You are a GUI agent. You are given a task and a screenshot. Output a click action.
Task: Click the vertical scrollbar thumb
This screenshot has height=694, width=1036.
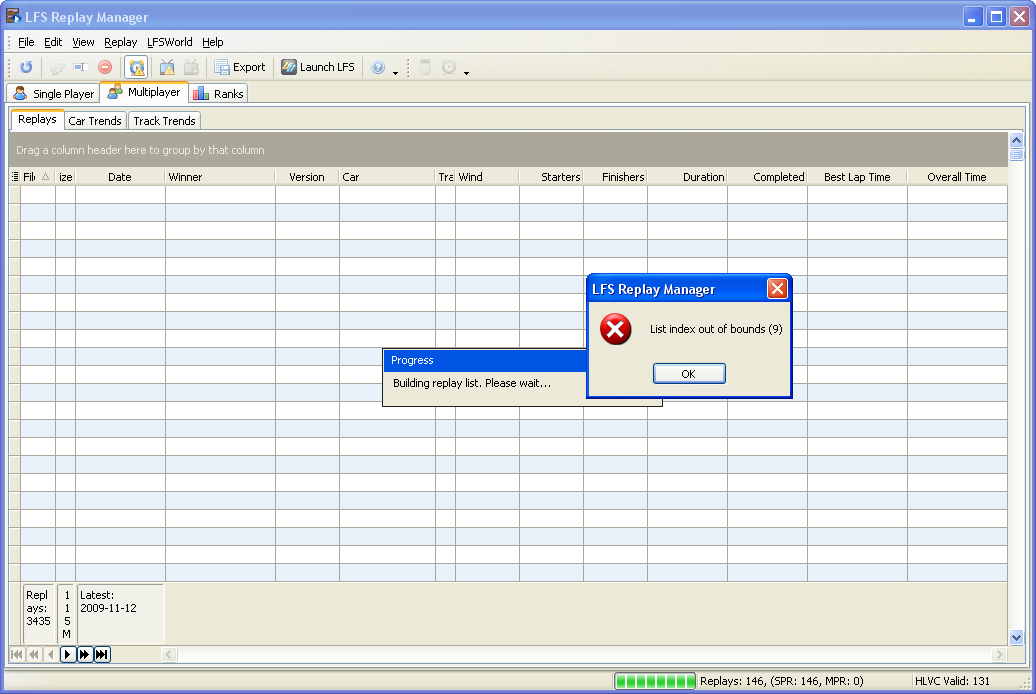[1016, 155]
